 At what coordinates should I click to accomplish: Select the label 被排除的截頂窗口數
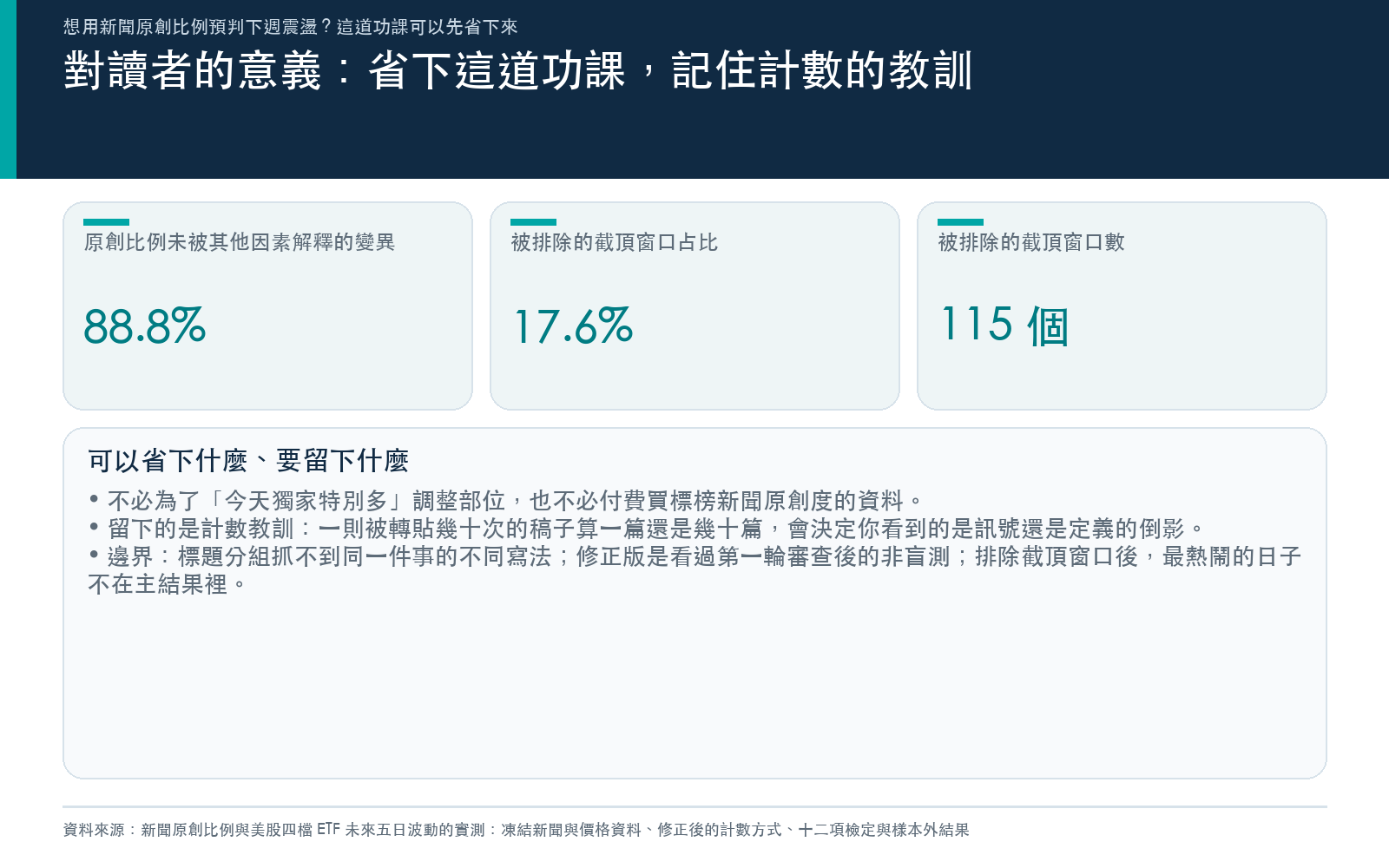[1031, 242]
